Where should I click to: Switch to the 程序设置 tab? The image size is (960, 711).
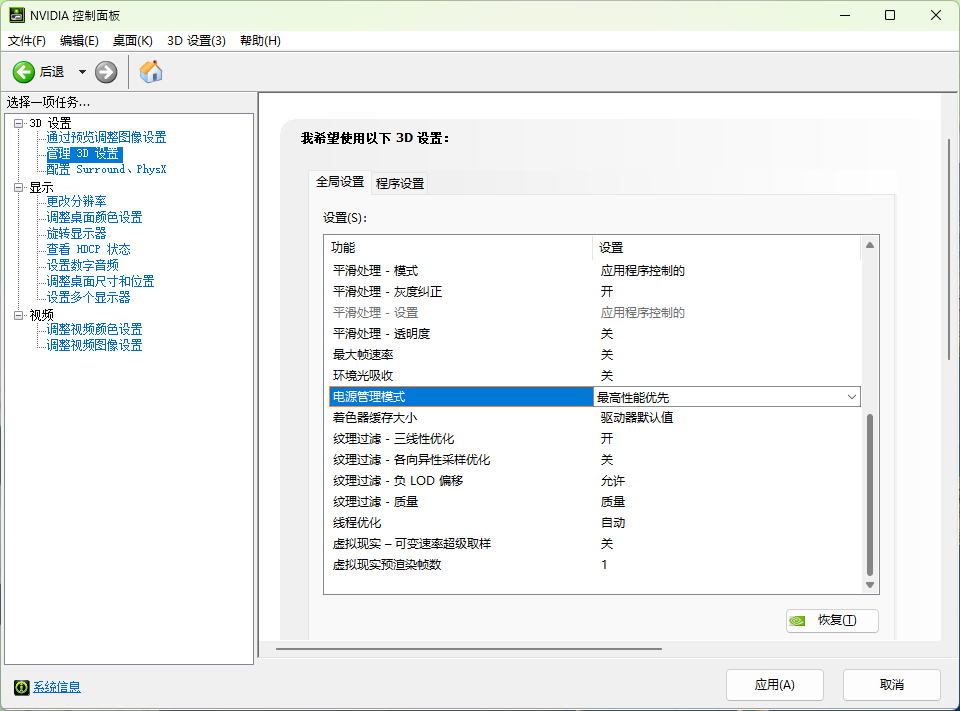click(x=400, y=183)
